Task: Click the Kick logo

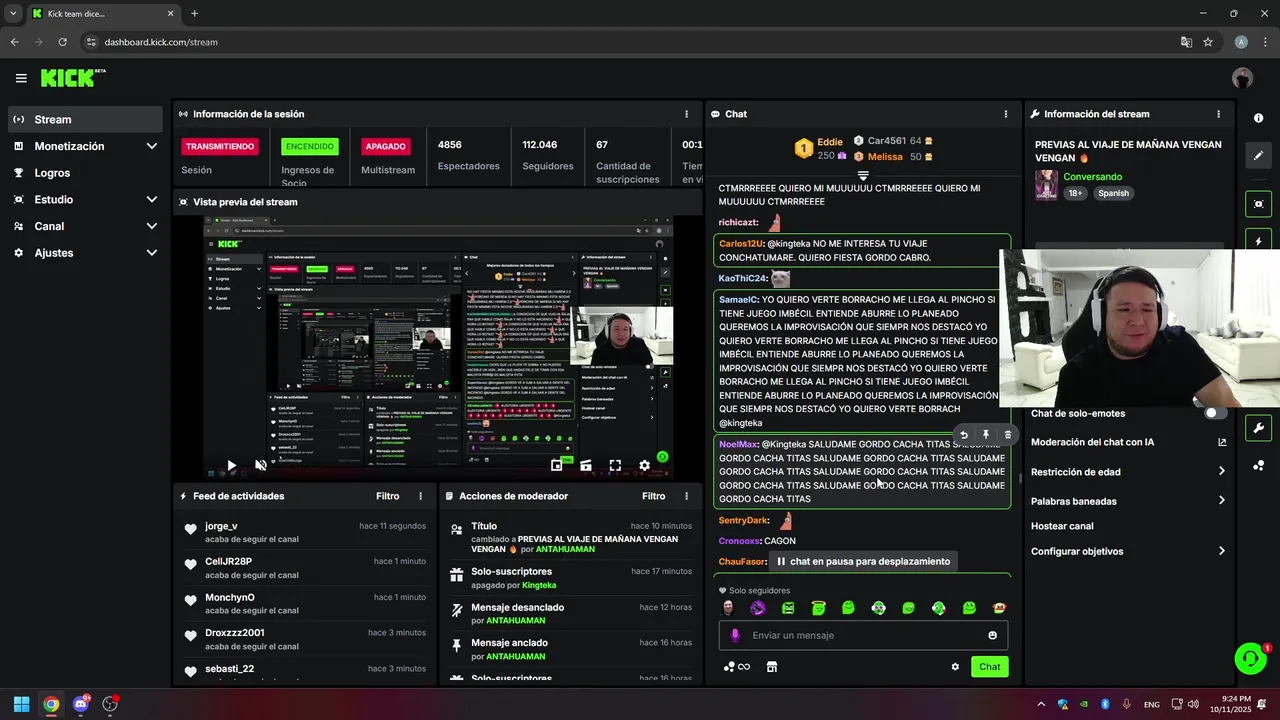Action: [73, 78]
